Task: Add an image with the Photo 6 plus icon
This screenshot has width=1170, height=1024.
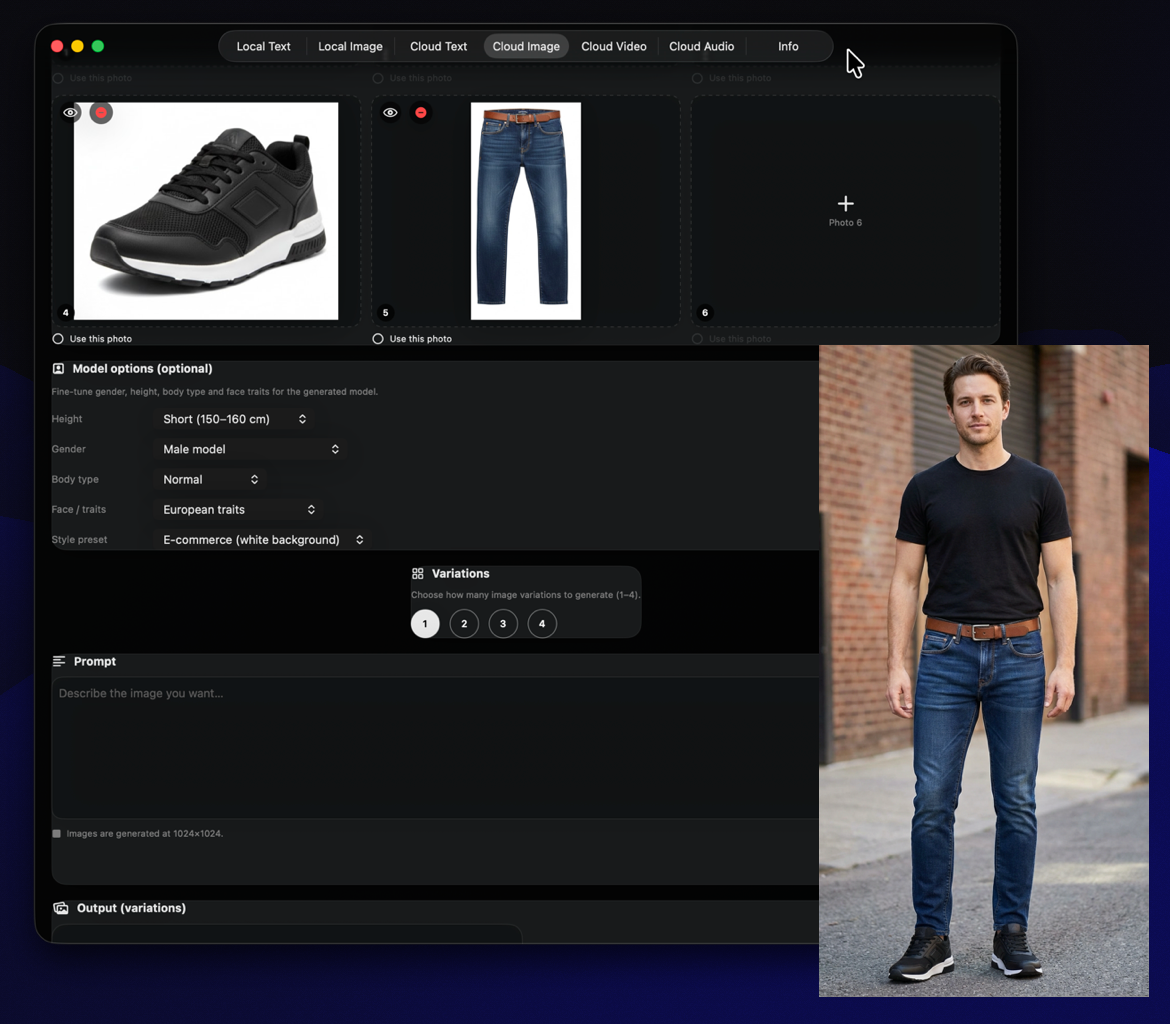Action: pyautogui.click(x=845, y=204)
